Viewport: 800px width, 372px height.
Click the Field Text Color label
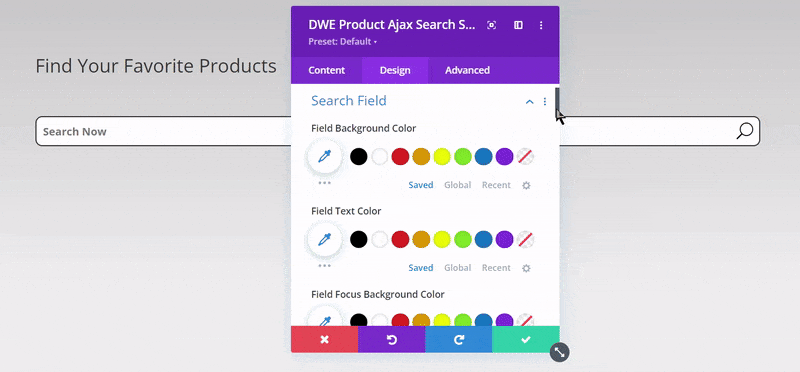click(346, 211)
